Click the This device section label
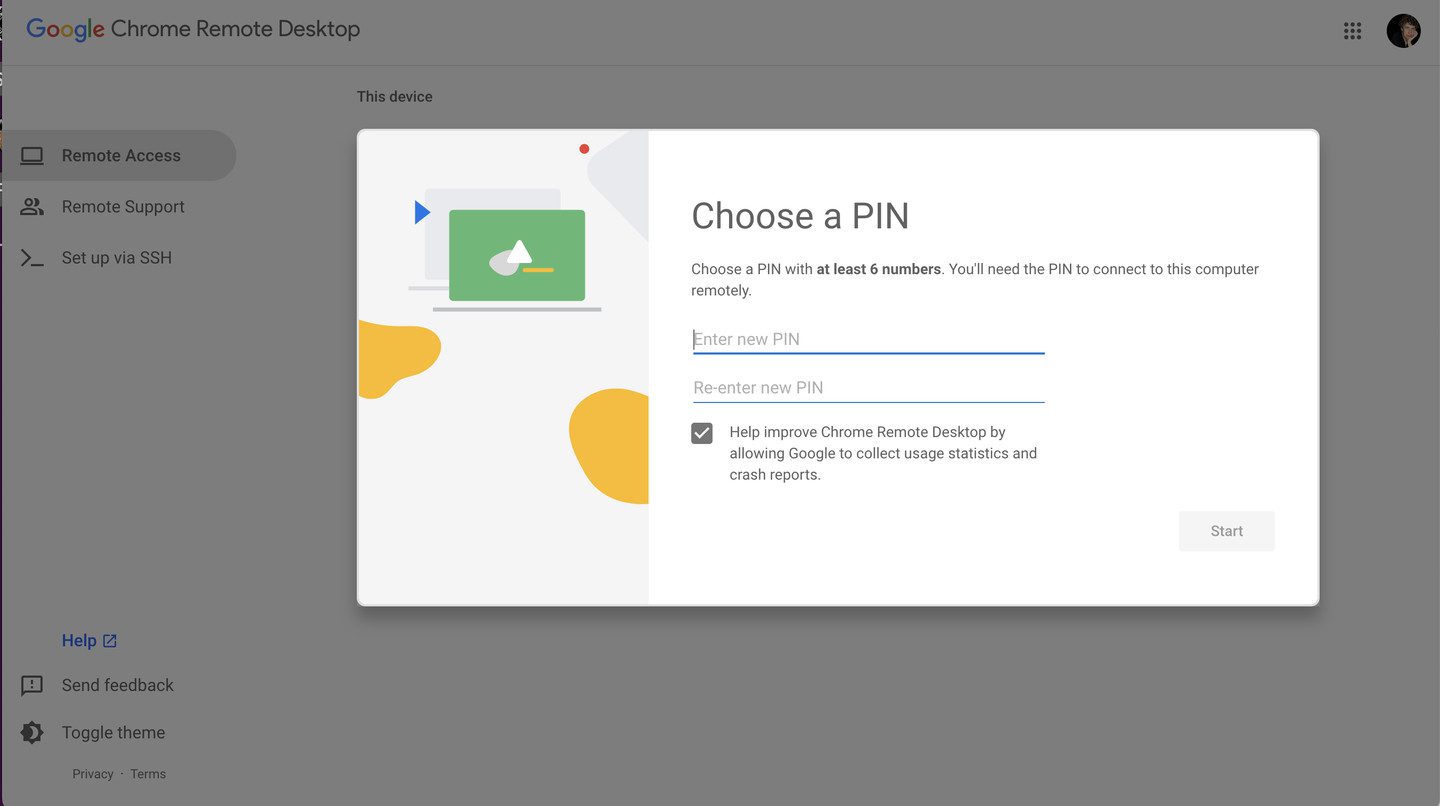1440x806 pixels. (x=395, y=97)
